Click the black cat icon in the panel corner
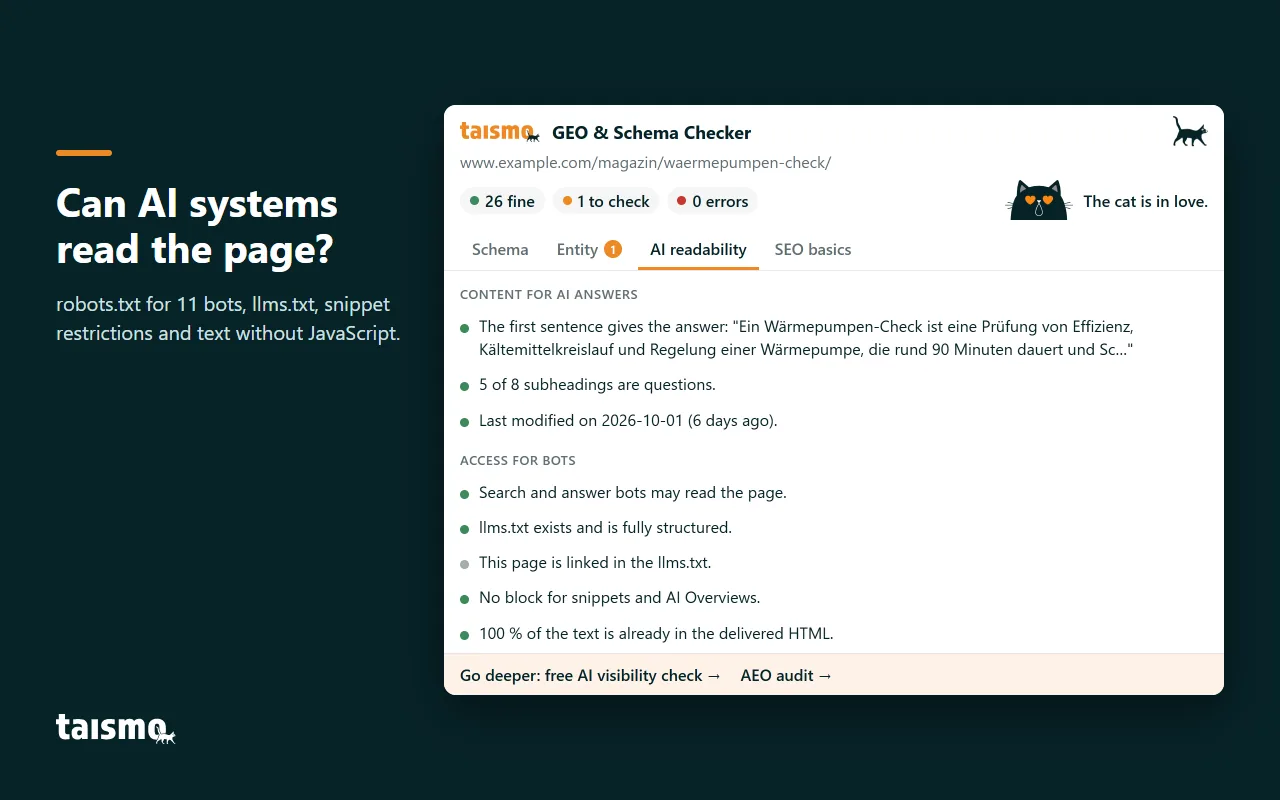 pyautogui.click(x=1190, y=131)
